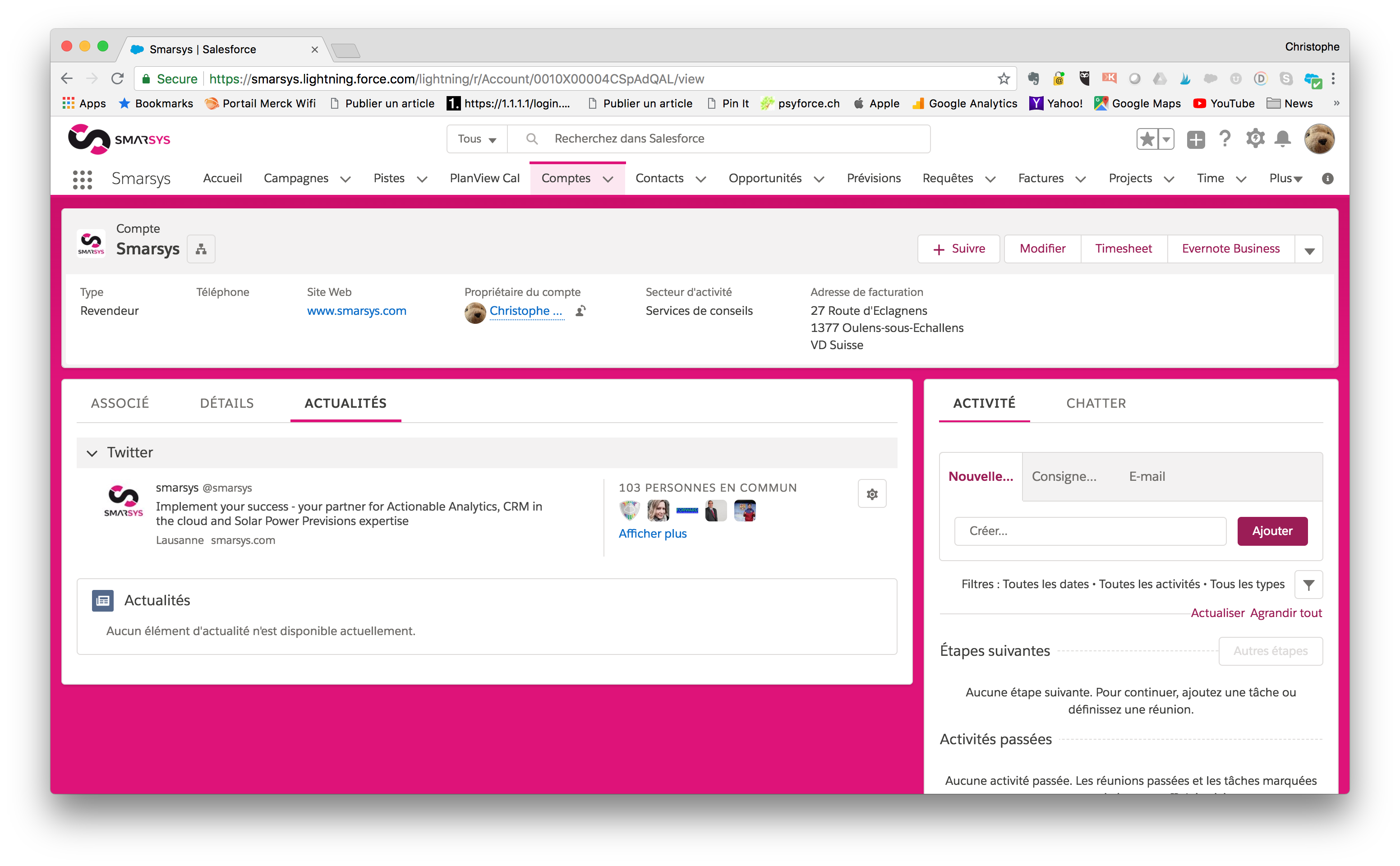Expand the Comptes tab chevron
Screen dimensions: 1400x866
click(608, 179)
